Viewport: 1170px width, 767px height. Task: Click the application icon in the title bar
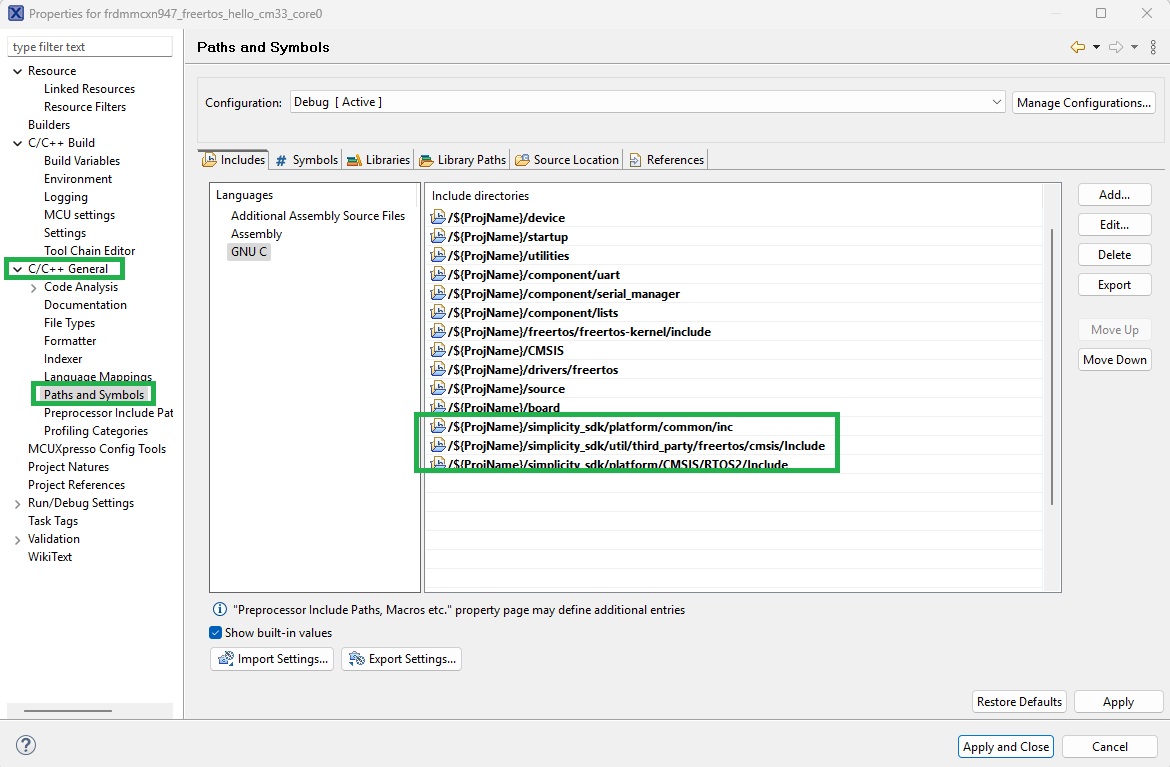coord(13,13)
